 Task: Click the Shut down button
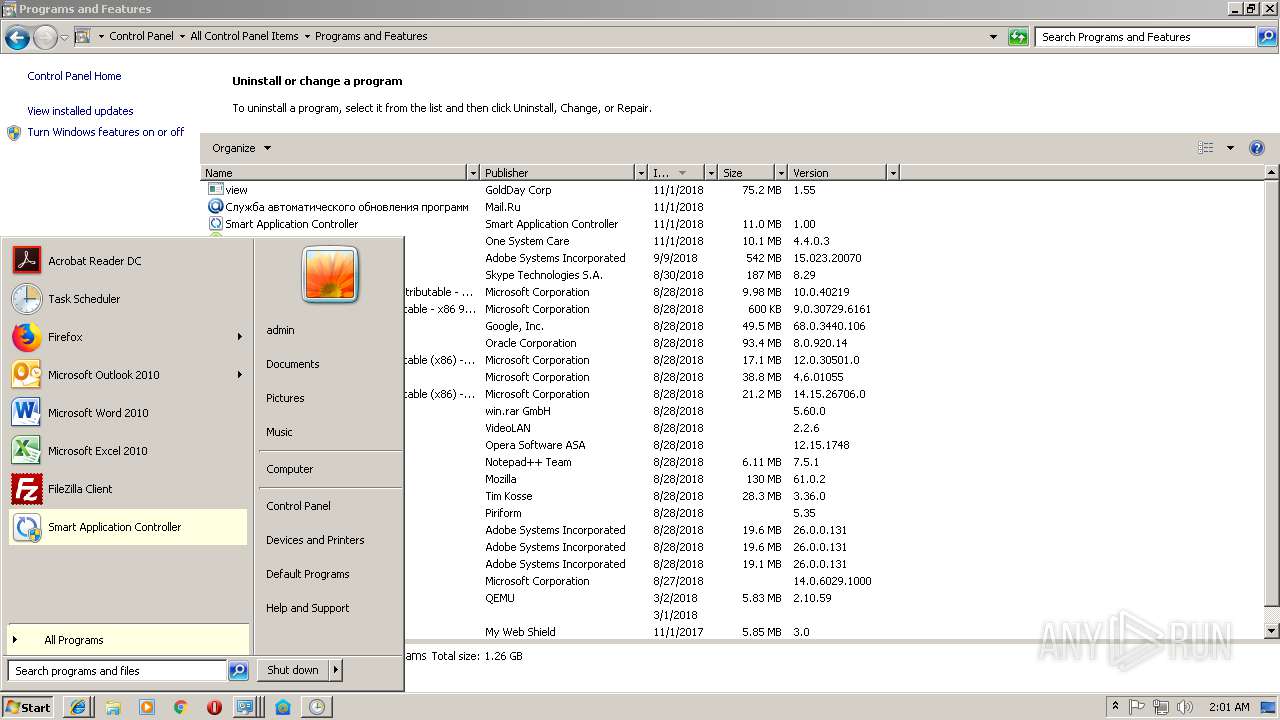pos(293,670)
